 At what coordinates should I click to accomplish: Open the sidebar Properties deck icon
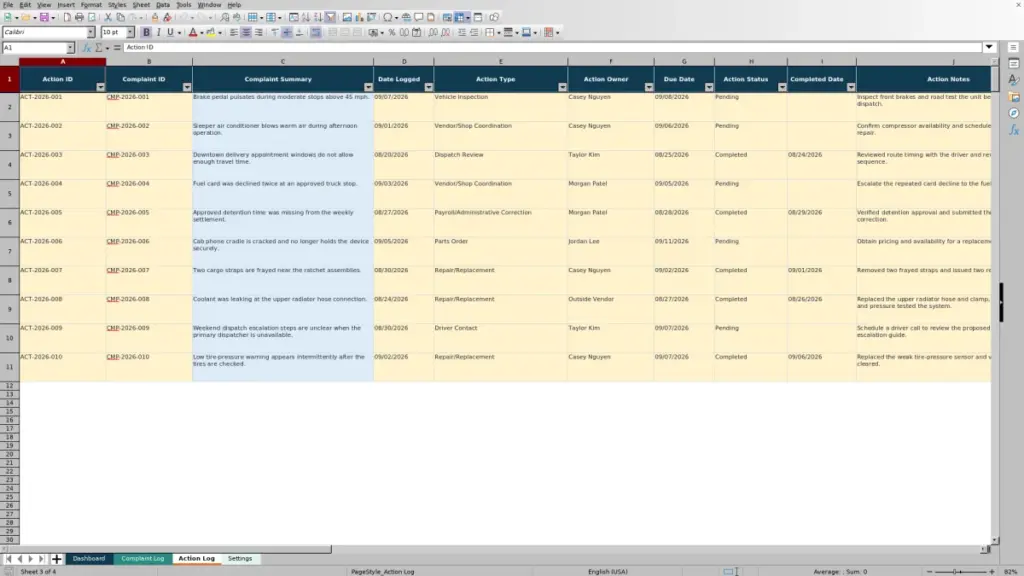1013,63
